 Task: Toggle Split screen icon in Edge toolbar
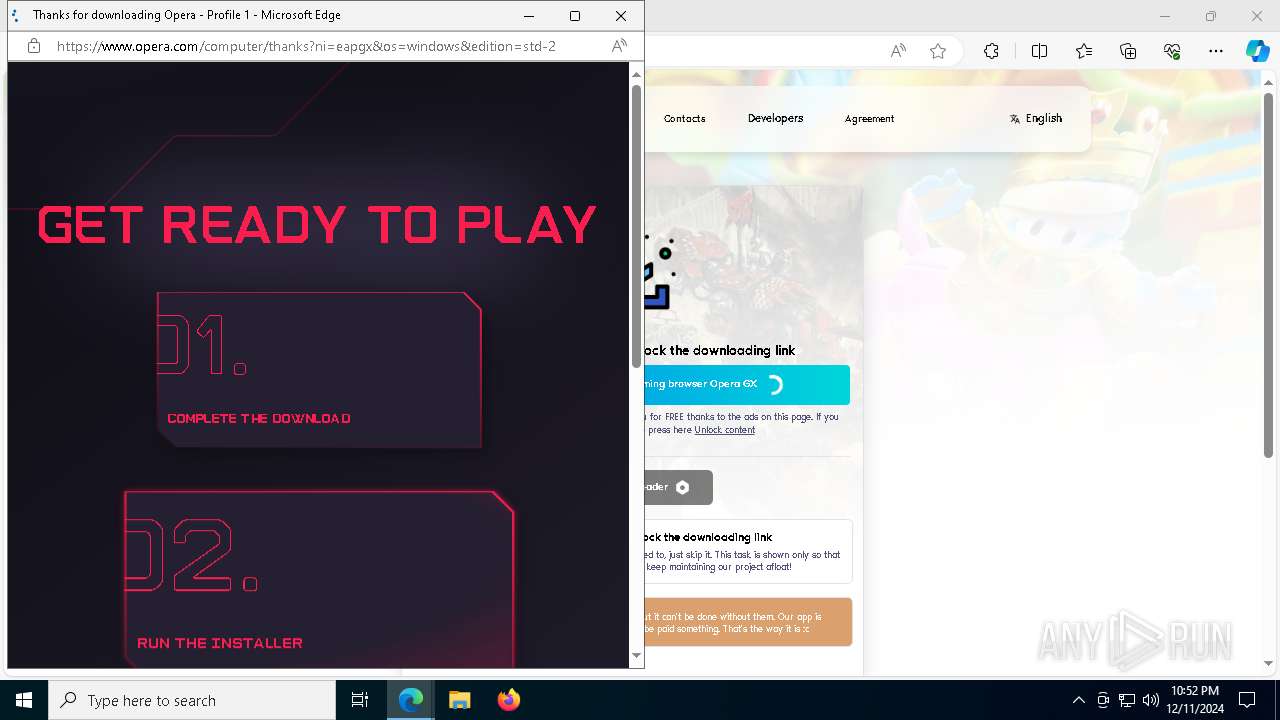(1039, 51)
